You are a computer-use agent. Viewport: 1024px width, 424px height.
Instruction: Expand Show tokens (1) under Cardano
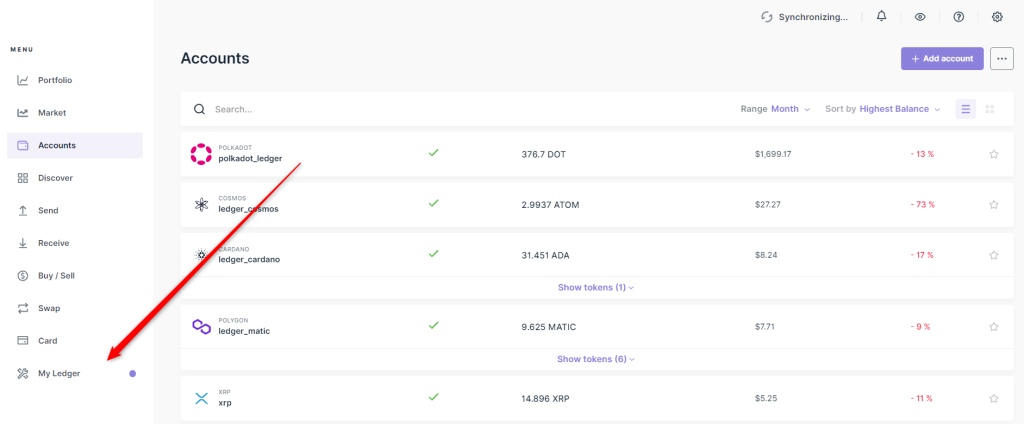595,287
